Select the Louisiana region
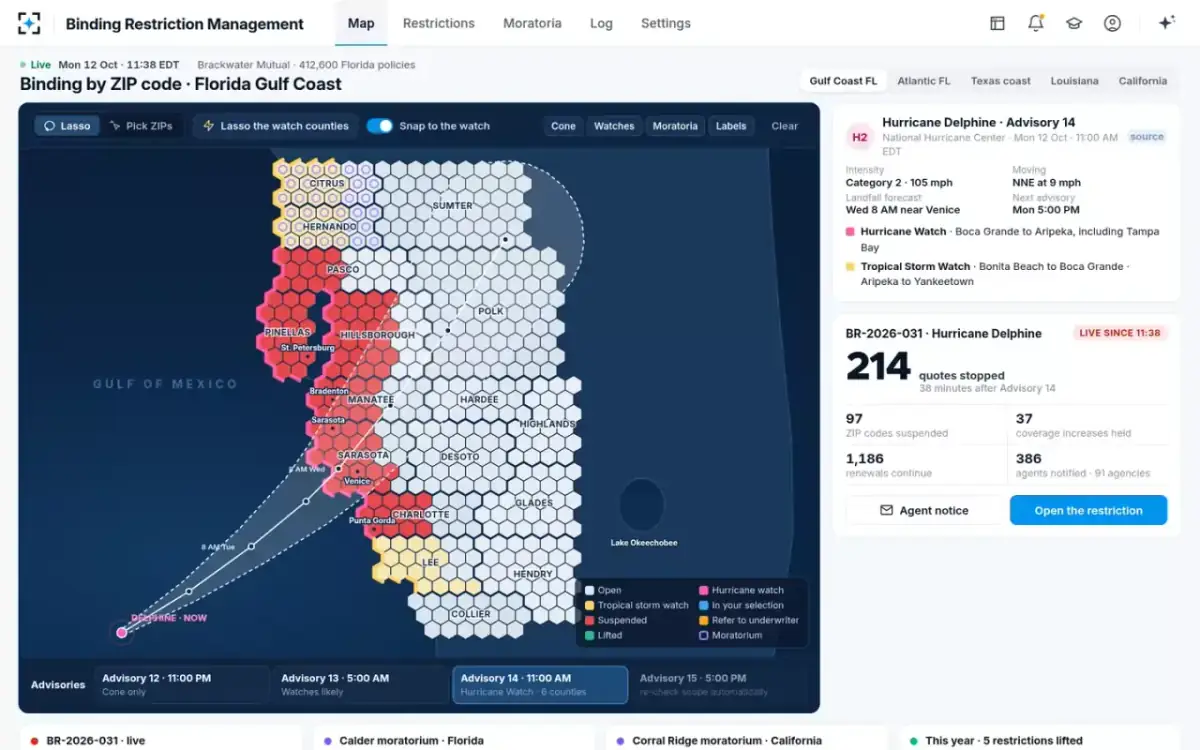This screenshot has width=1200, height=750. pyautogui.click(x=1074, y=81)
